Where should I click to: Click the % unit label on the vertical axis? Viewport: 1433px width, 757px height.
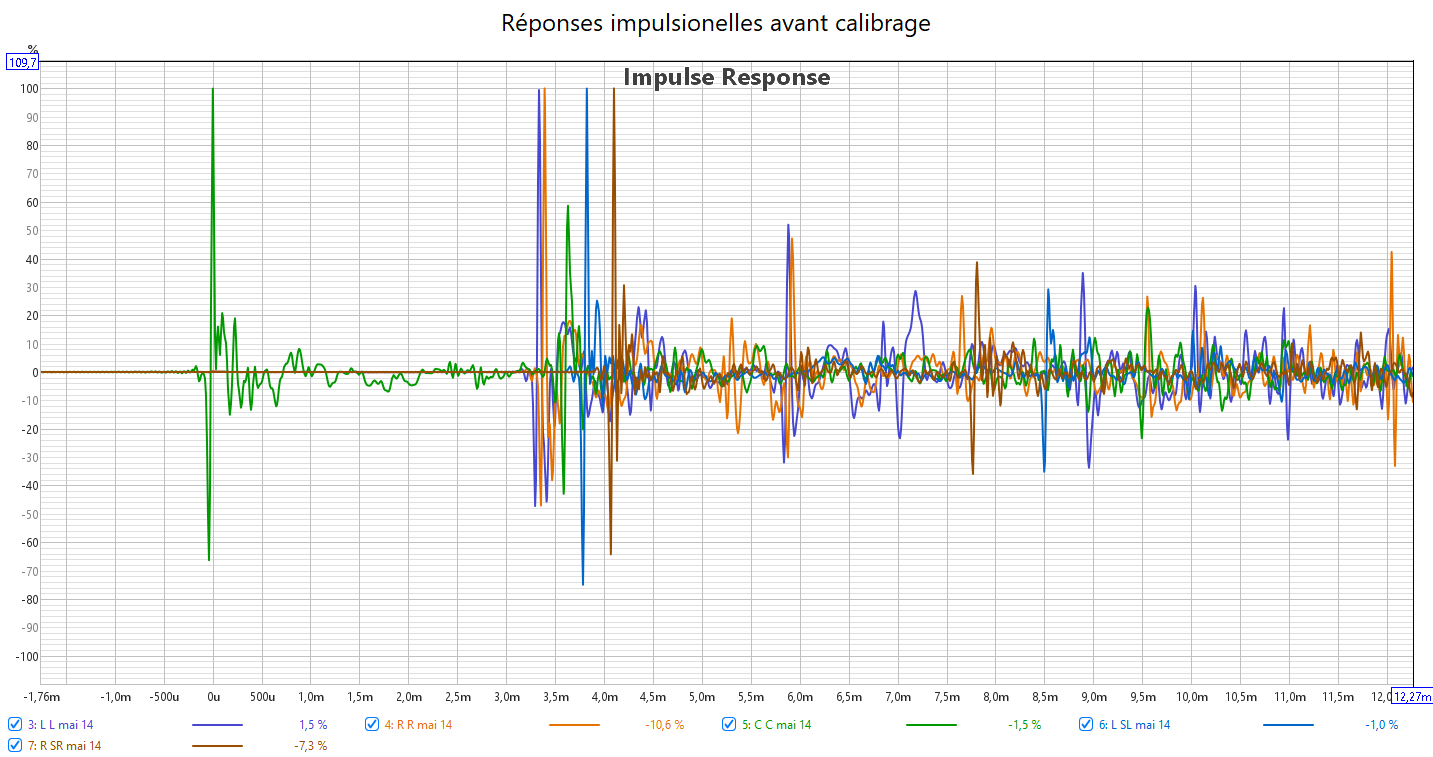click(32, 49)
